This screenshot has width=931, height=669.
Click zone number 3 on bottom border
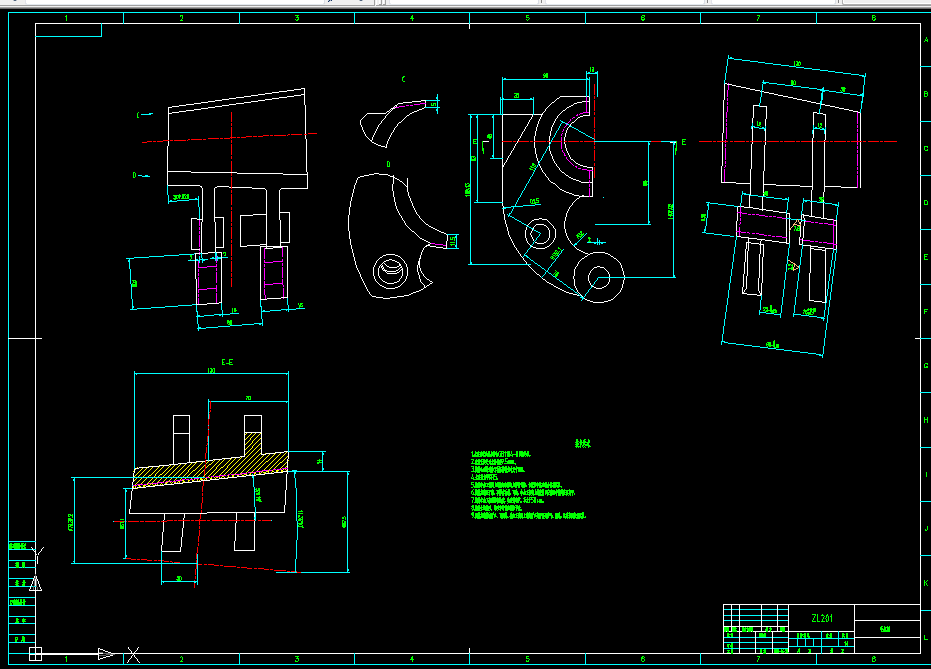[x=297, y=659]
